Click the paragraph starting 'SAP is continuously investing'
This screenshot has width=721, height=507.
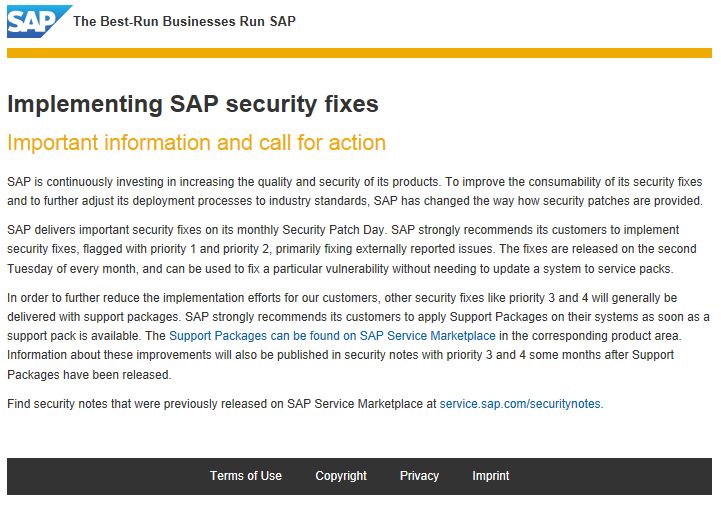(355, 191)
